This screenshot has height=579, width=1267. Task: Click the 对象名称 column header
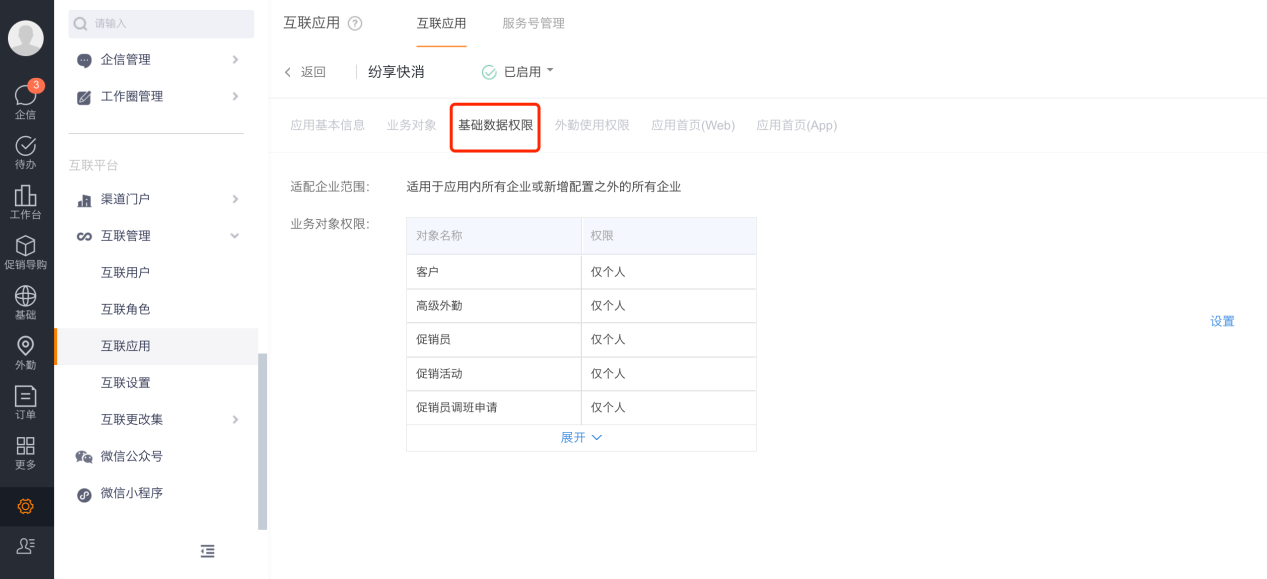click(494, 236)
